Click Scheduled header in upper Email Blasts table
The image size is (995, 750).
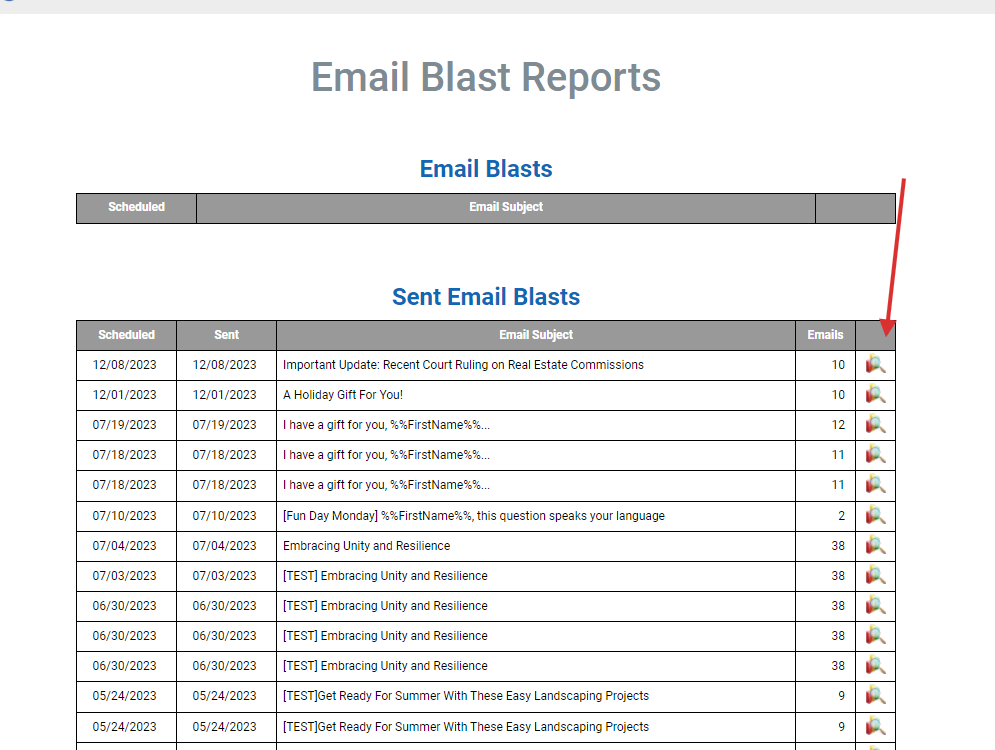(136, 207)
